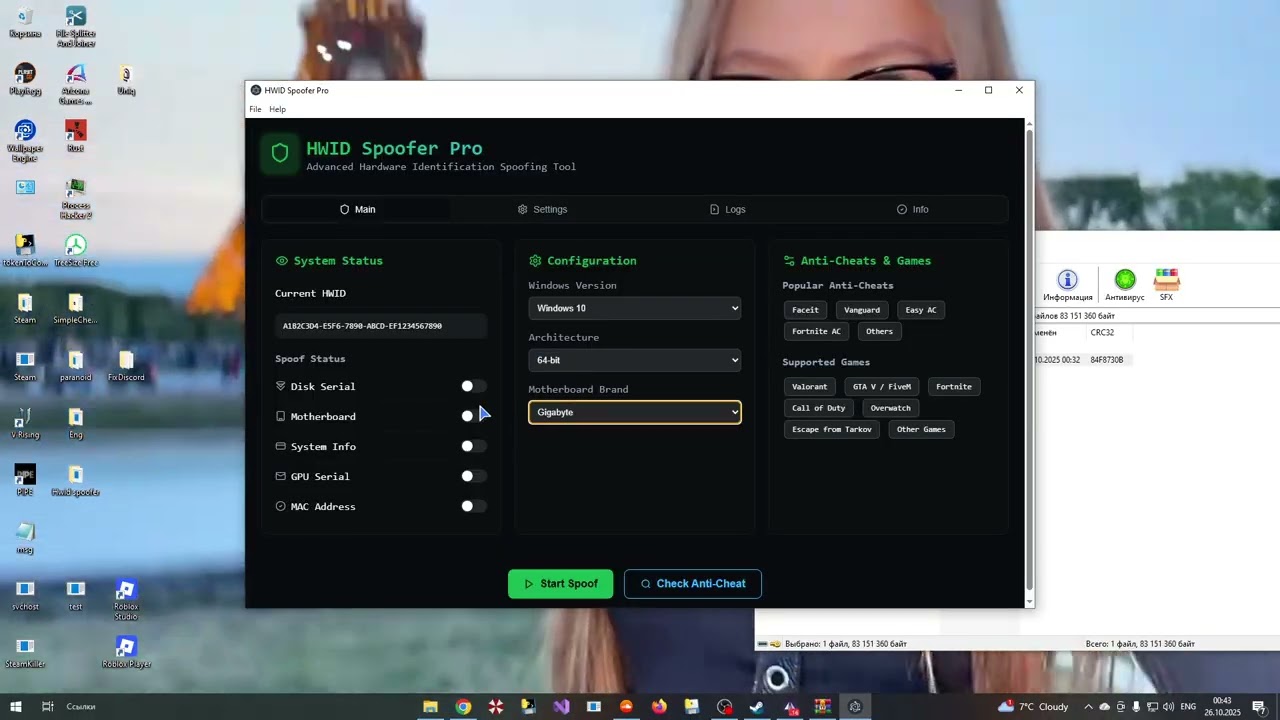Enable the GPU Serial spoof switch
The image size is (1280, 720).
473,476
